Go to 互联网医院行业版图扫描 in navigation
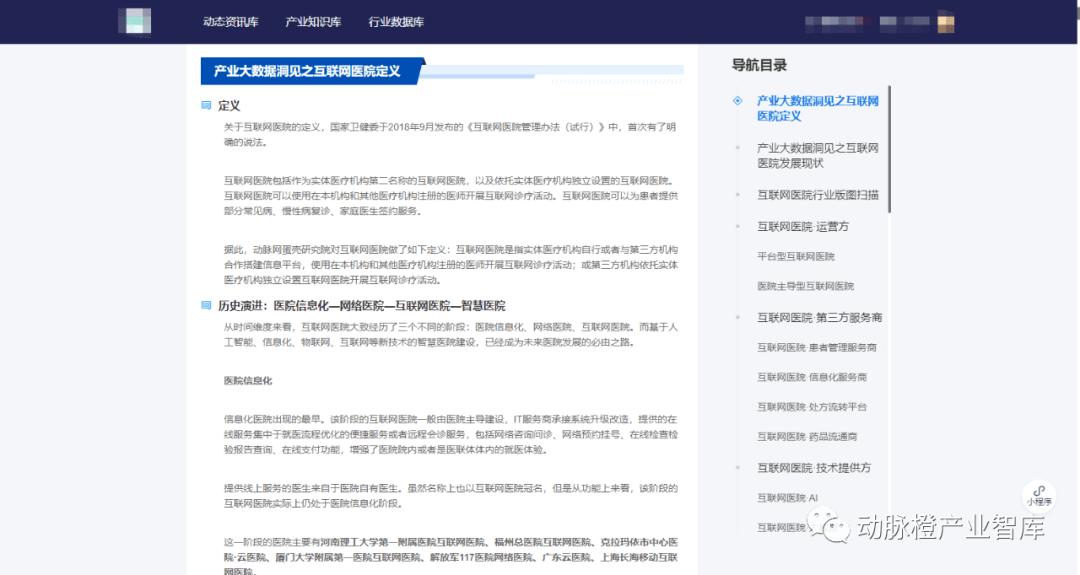This screenshot has height=575, width=1080. (818, 195)
